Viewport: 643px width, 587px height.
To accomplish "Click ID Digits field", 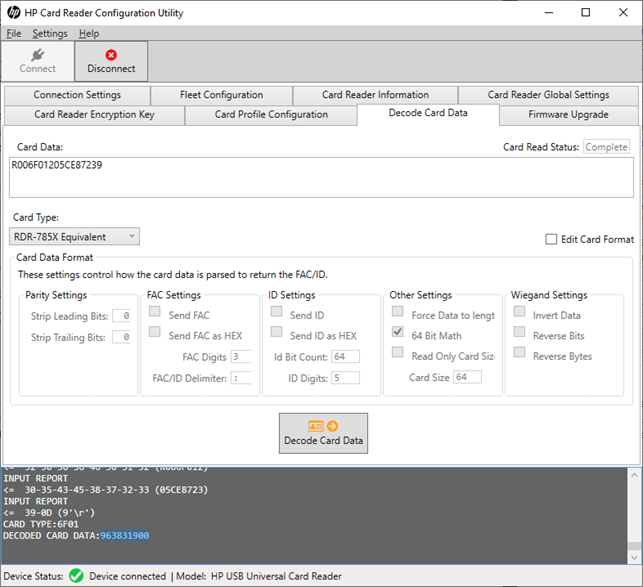I will point(346,378).
